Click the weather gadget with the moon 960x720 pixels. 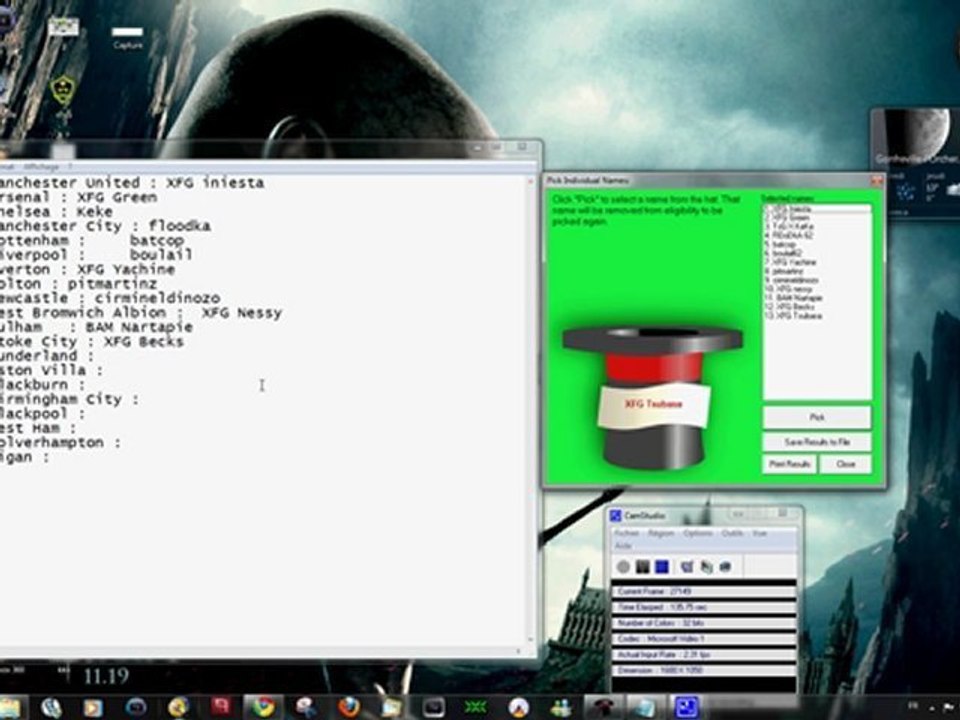[x=916, y=163]
